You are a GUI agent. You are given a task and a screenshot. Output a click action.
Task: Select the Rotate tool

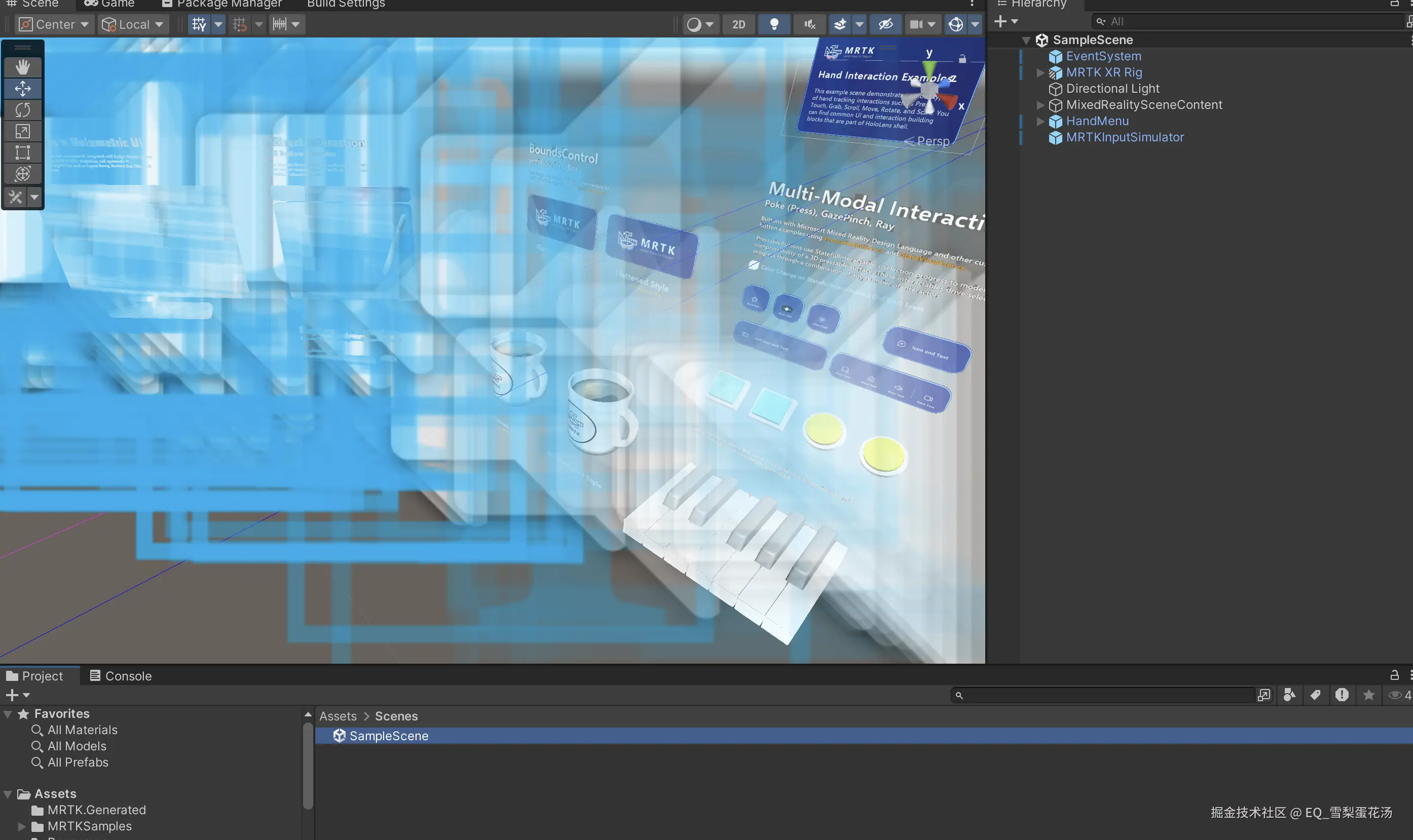(x=23, y=110)
